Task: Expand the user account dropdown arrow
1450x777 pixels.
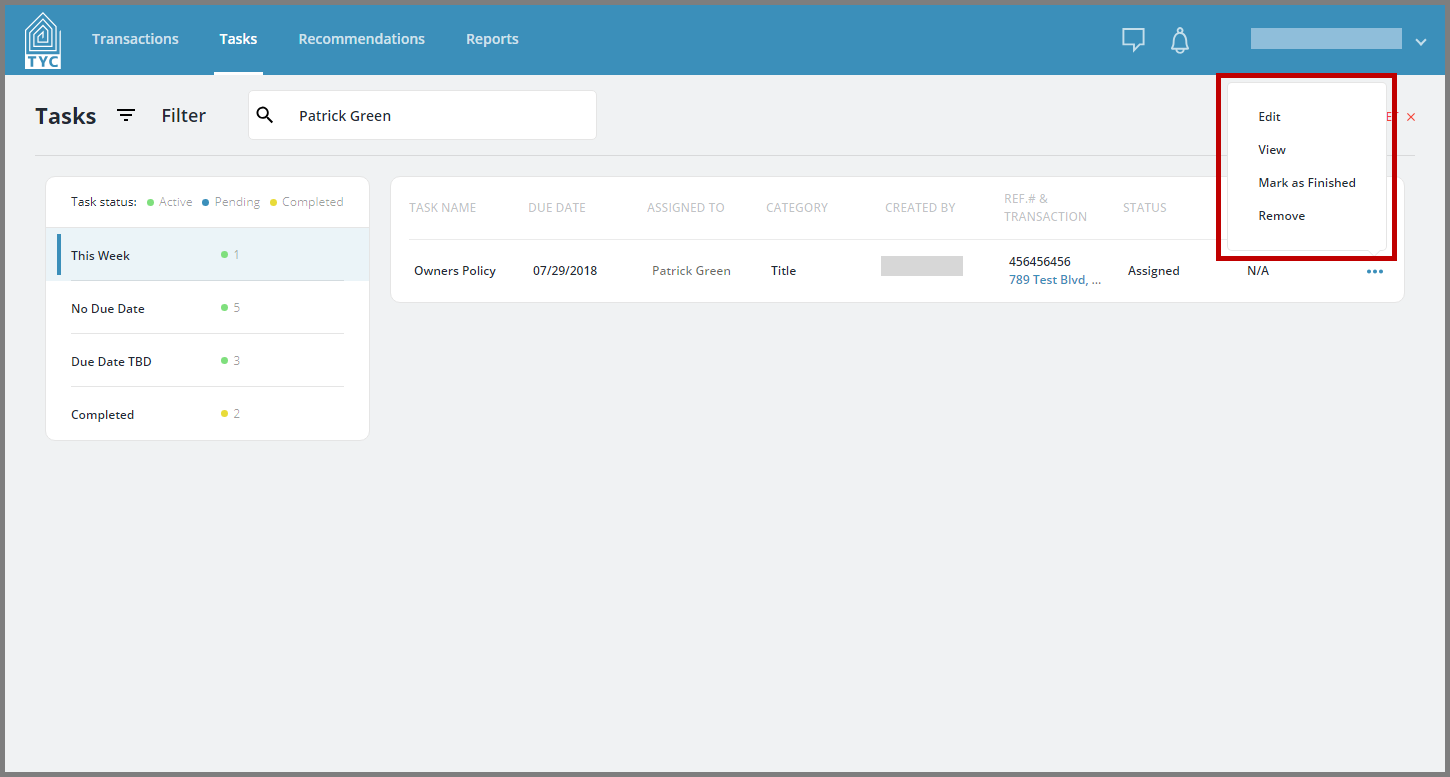Action: [1421, 41]
